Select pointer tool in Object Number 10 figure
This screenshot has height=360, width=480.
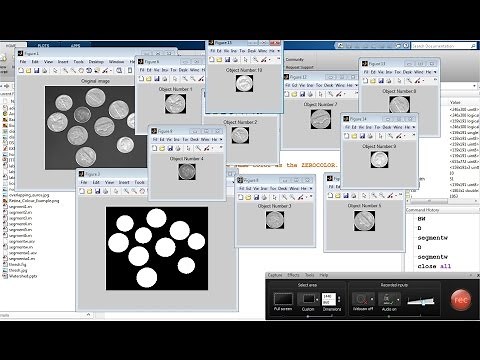click(246, 60)
